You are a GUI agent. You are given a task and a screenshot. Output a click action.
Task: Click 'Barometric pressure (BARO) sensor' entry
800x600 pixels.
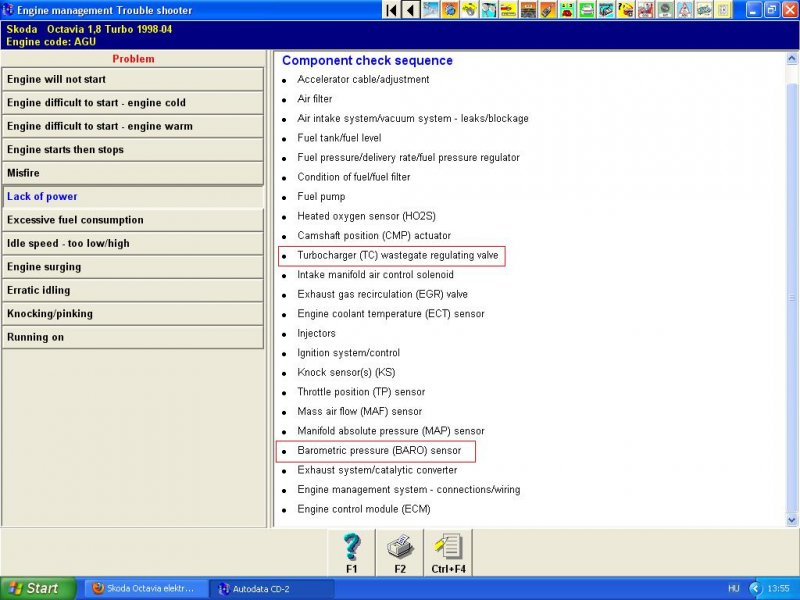(x=379, y=451)
